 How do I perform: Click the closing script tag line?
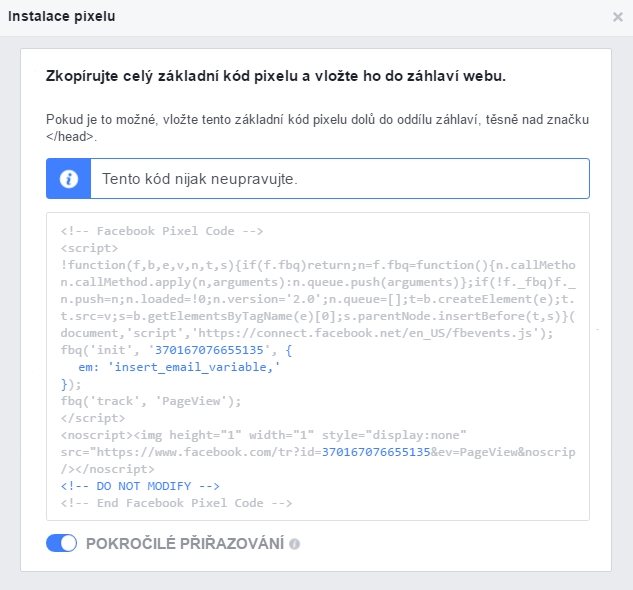[93, 418]
